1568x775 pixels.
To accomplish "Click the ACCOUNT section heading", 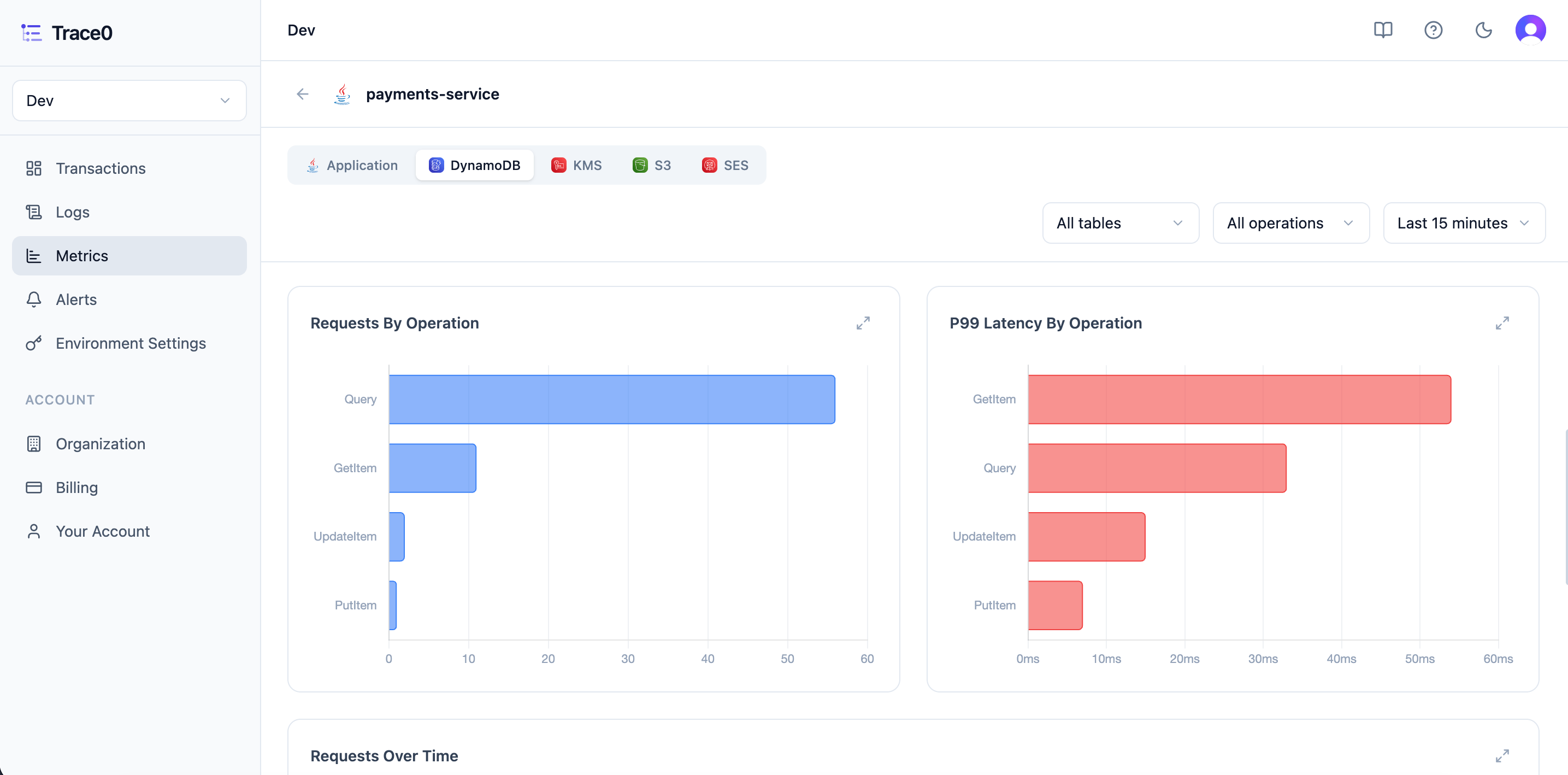I will coord(60,400).
